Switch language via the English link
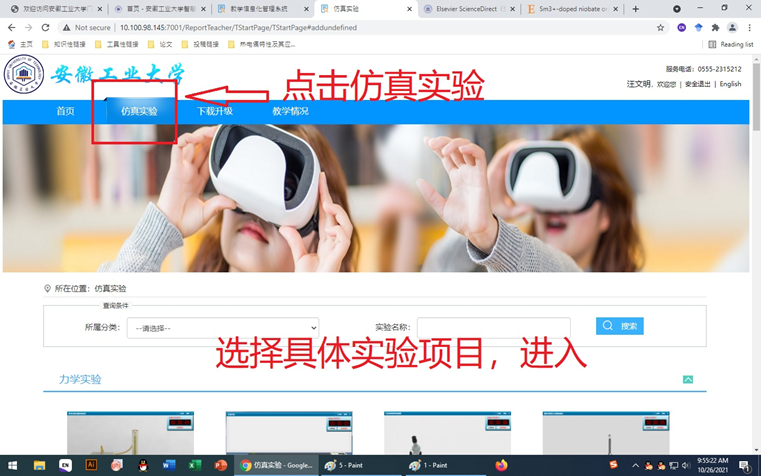Viewport: 761px width, 476px height. click(730, 84)
